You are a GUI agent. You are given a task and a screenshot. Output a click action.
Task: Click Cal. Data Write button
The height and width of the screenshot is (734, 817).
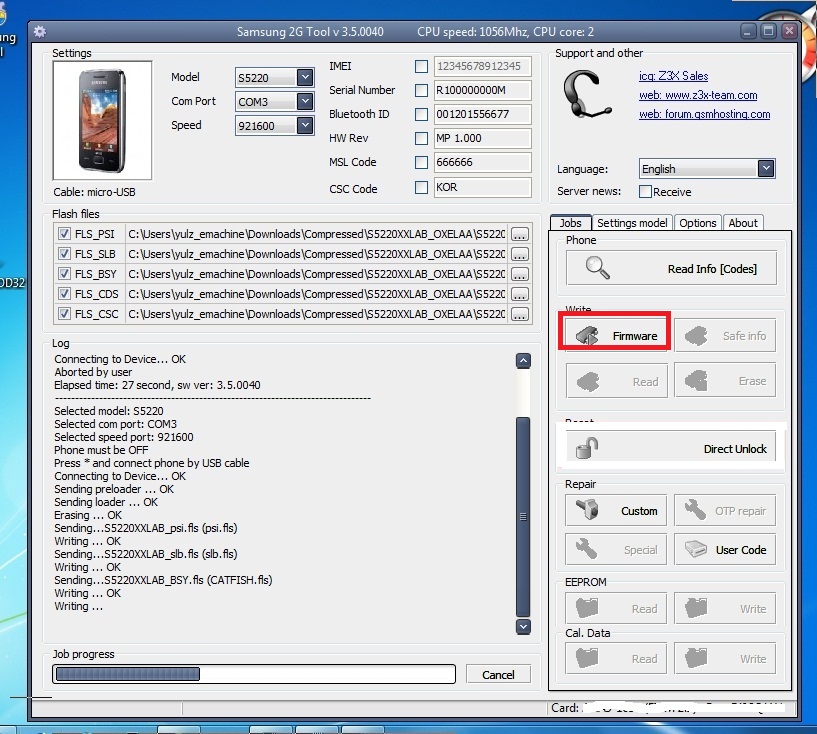pos(725,658)
